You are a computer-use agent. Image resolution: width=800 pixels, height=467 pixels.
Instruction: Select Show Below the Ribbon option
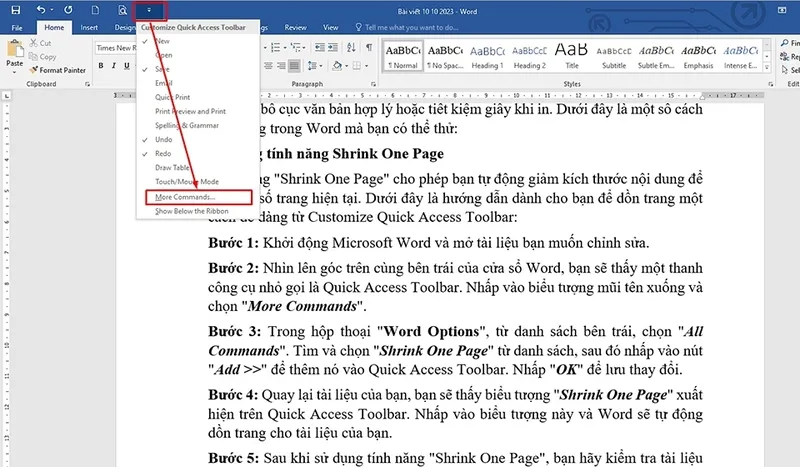point(191,211)
